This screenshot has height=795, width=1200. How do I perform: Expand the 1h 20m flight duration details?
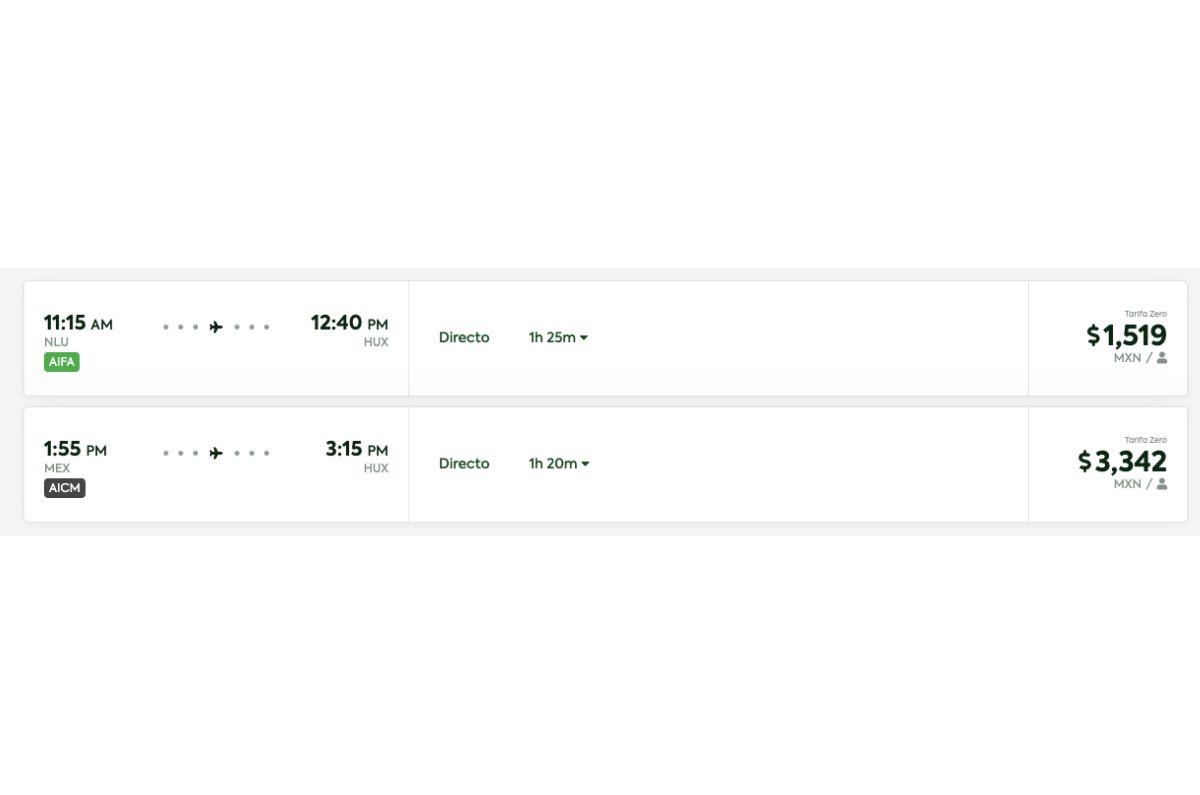coord(559,464)
